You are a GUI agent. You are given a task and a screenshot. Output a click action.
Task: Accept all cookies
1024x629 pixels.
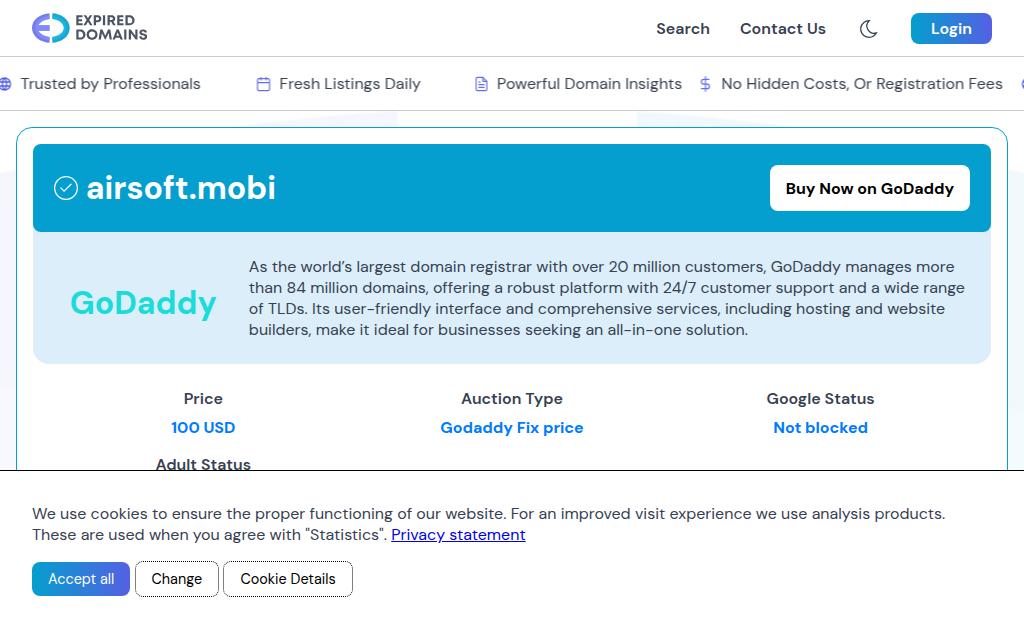81,579
